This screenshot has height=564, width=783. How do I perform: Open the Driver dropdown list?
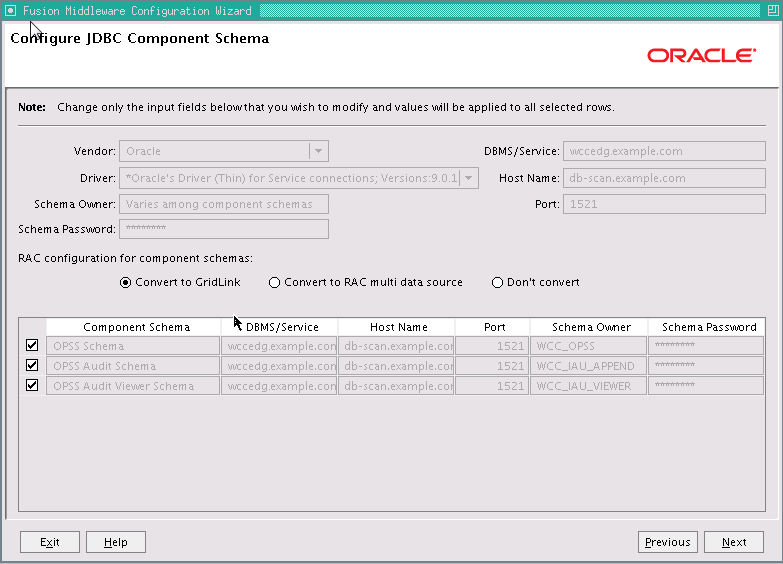468,178
